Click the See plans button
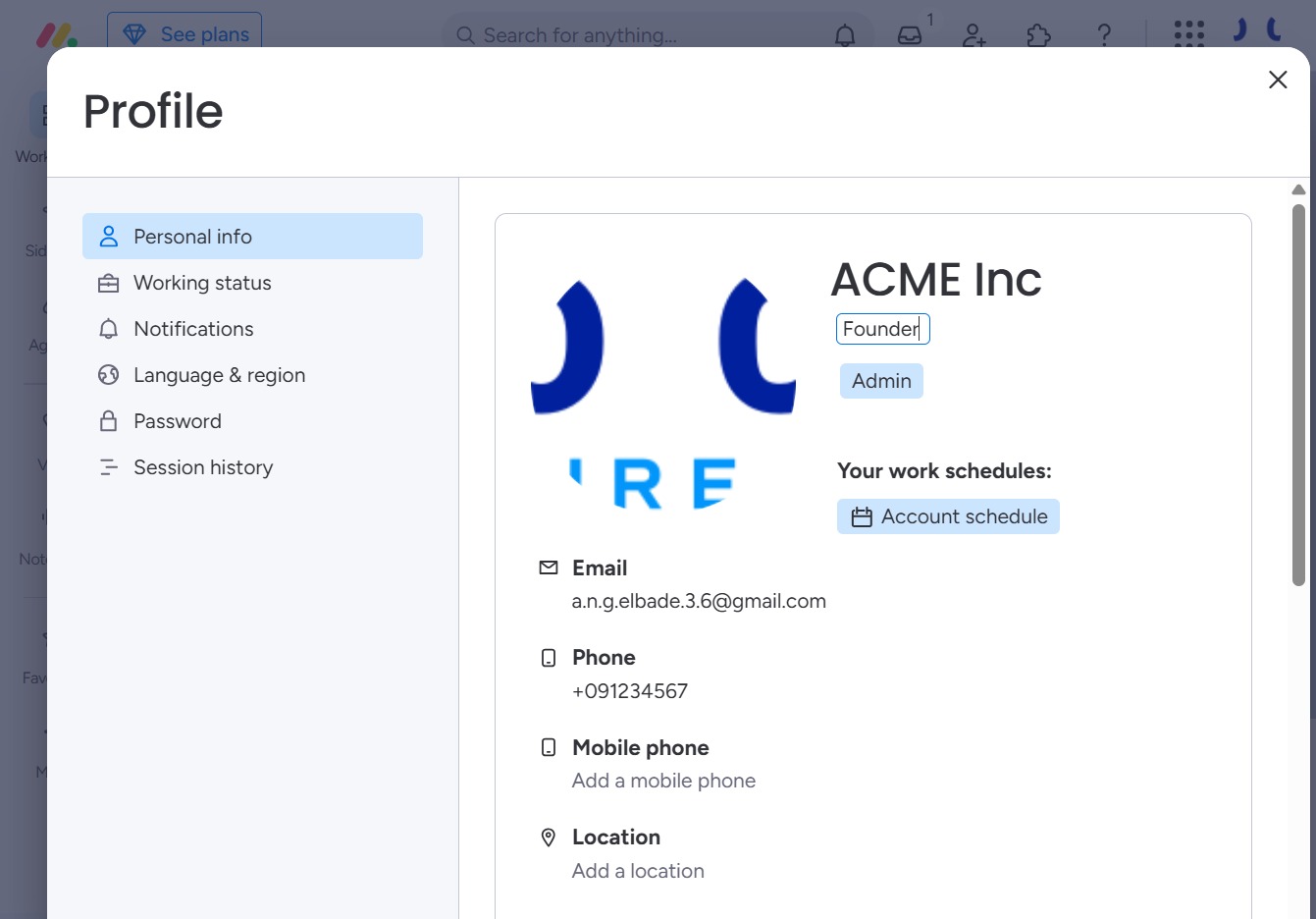Viewport: 1316px width, 919px height. (184, 34)
